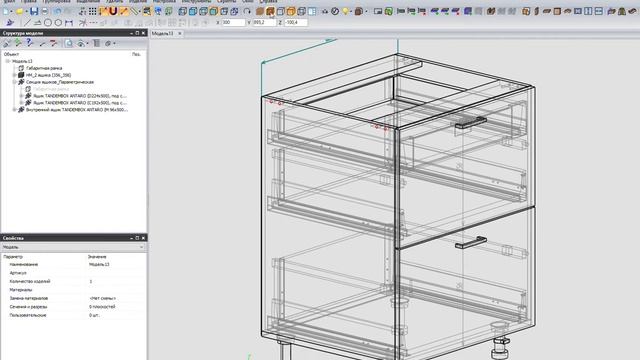
Task: Click the new document icon
Action: pos(7,11)
